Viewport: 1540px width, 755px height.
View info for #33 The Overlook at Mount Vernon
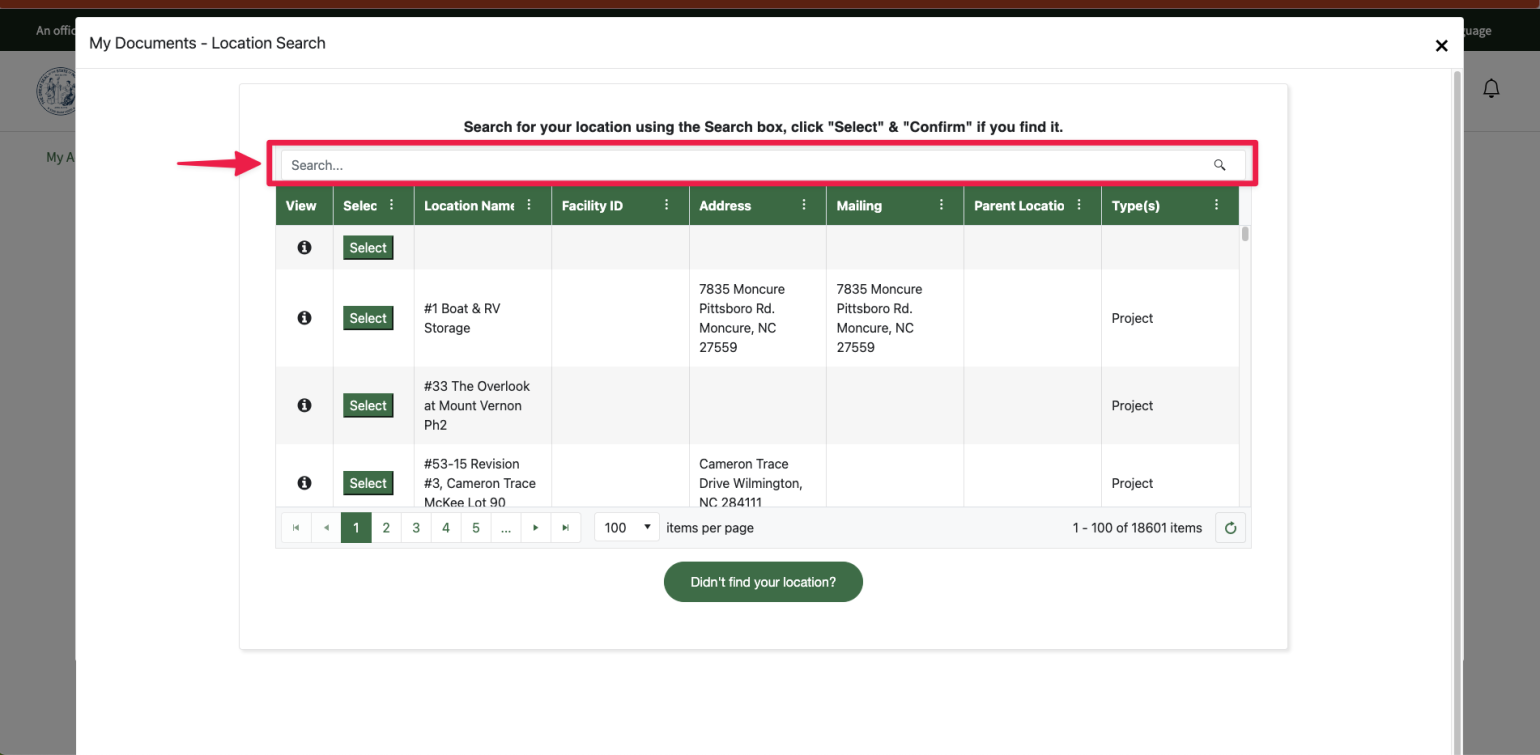tap(304, 405)
